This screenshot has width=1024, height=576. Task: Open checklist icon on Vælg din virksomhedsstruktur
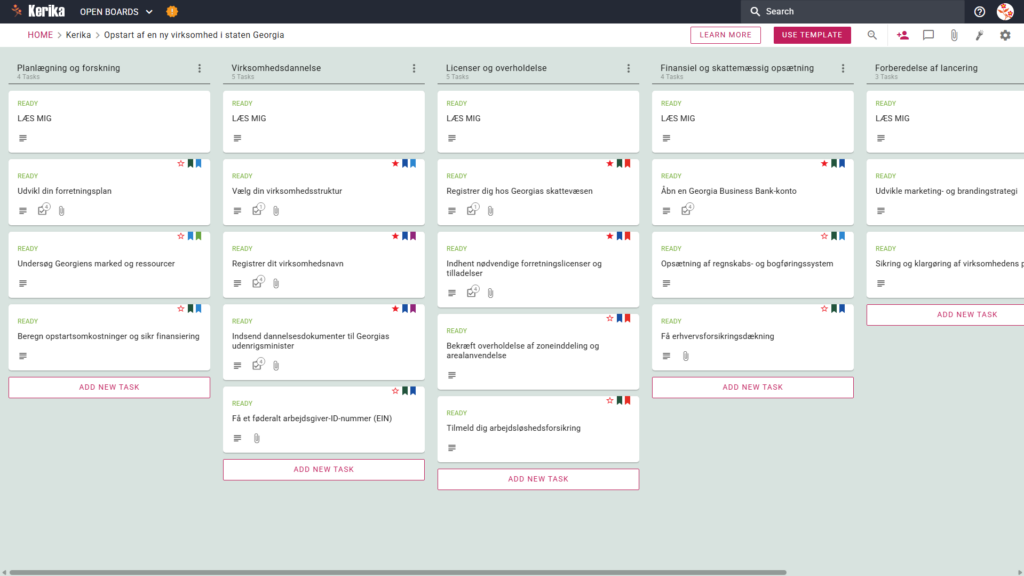[258, 210]
